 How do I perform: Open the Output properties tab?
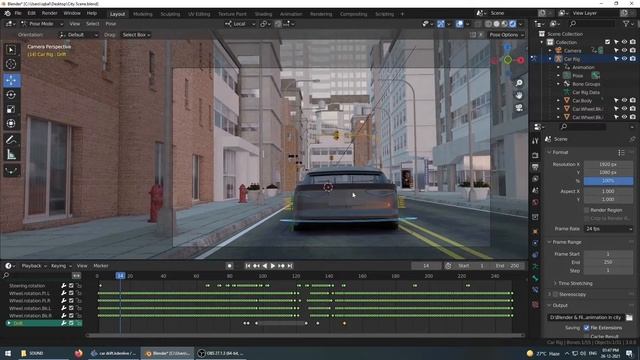535,167
